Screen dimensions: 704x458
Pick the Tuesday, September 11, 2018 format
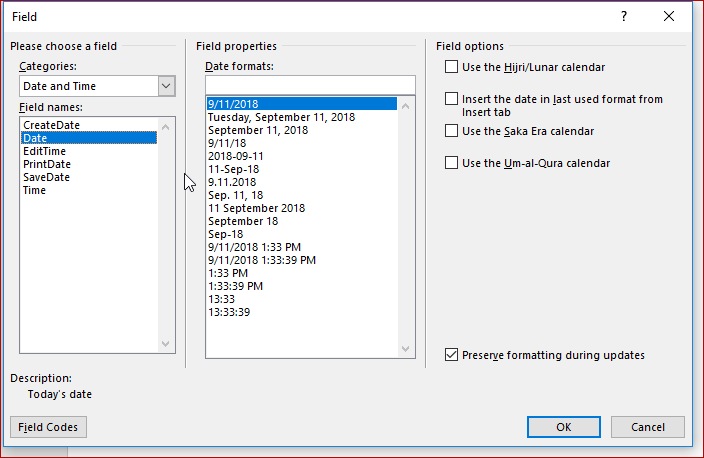click(282, 117)
